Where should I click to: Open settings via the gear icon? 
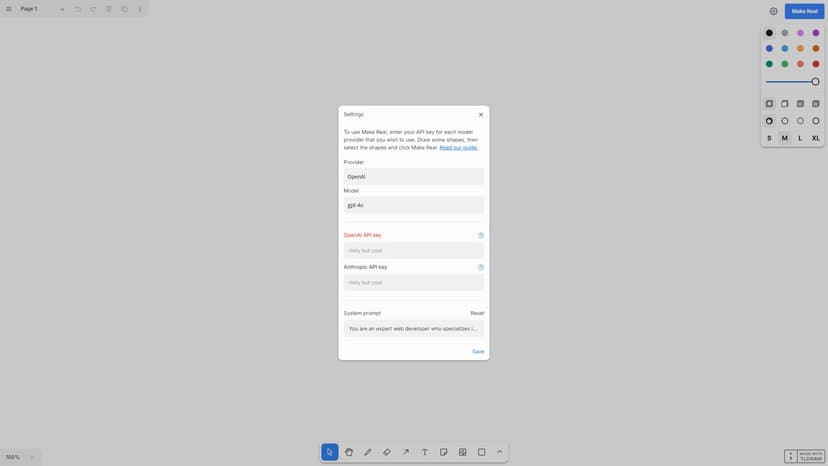773,11
